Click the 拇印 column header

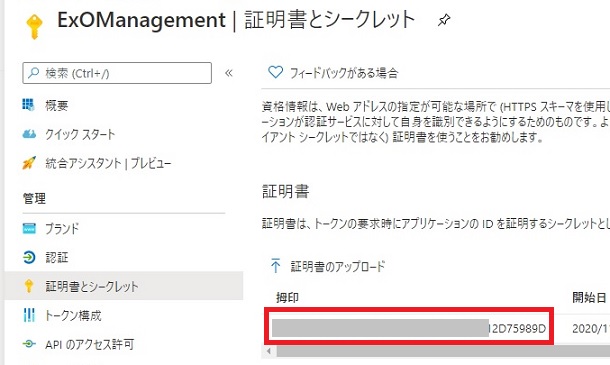[287, 298]
